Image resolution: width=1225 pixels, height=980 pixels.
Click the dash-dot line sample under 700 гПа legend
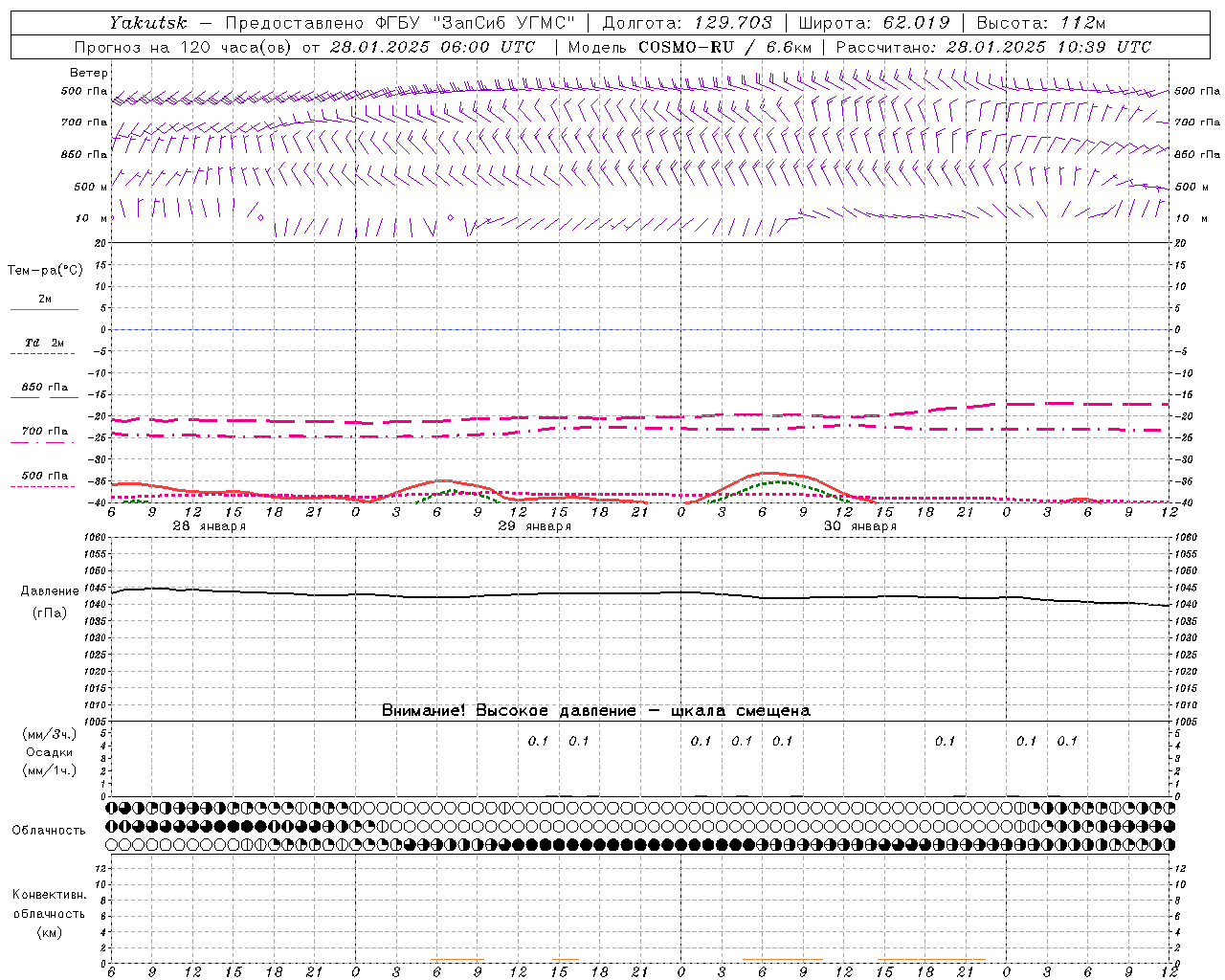(x=42, y=442)
